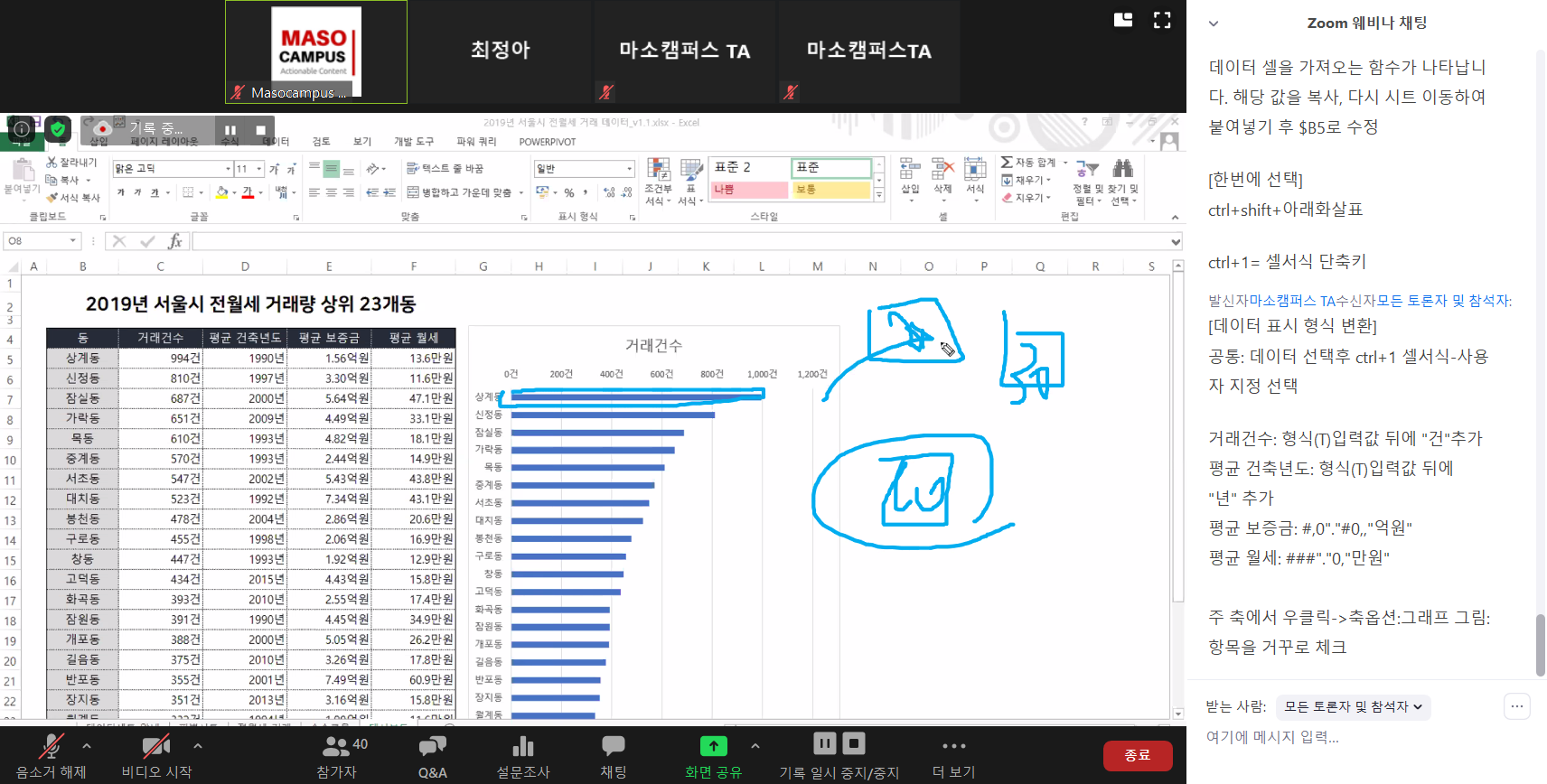Enter full screen view mode
This screenshot has height=784, width=1547.
(x=1162, y=20)
